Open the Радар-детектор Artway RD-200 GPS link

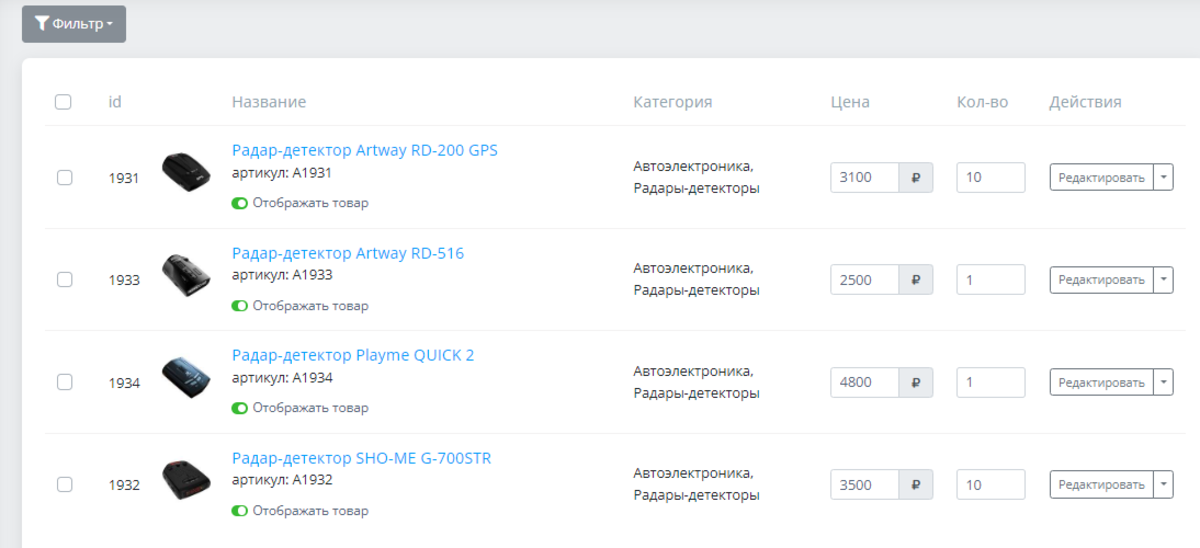coord(364,151)
